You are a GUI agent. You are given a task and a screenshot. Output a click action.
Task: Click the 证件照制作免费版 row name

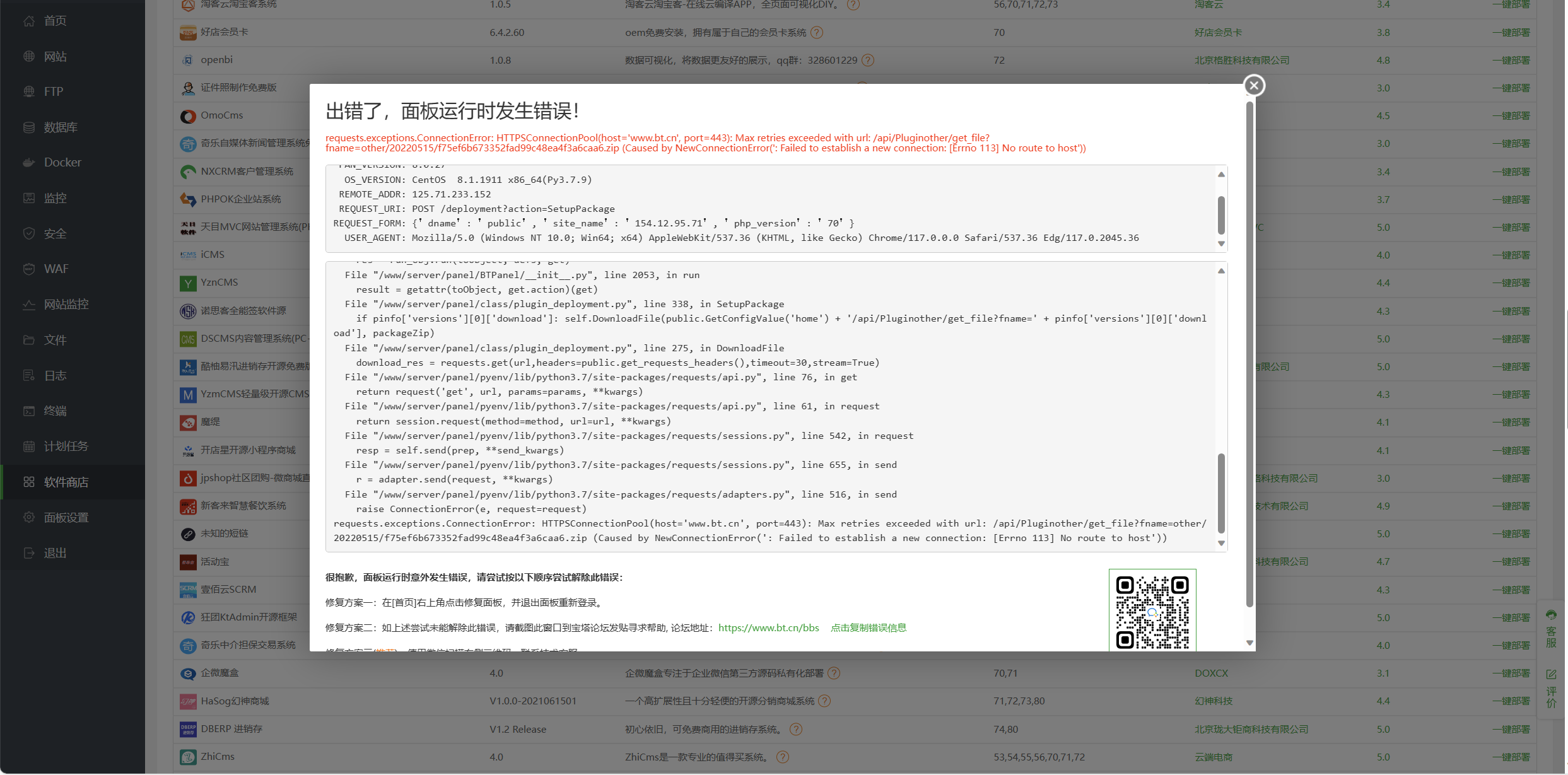tap(238, 88)
